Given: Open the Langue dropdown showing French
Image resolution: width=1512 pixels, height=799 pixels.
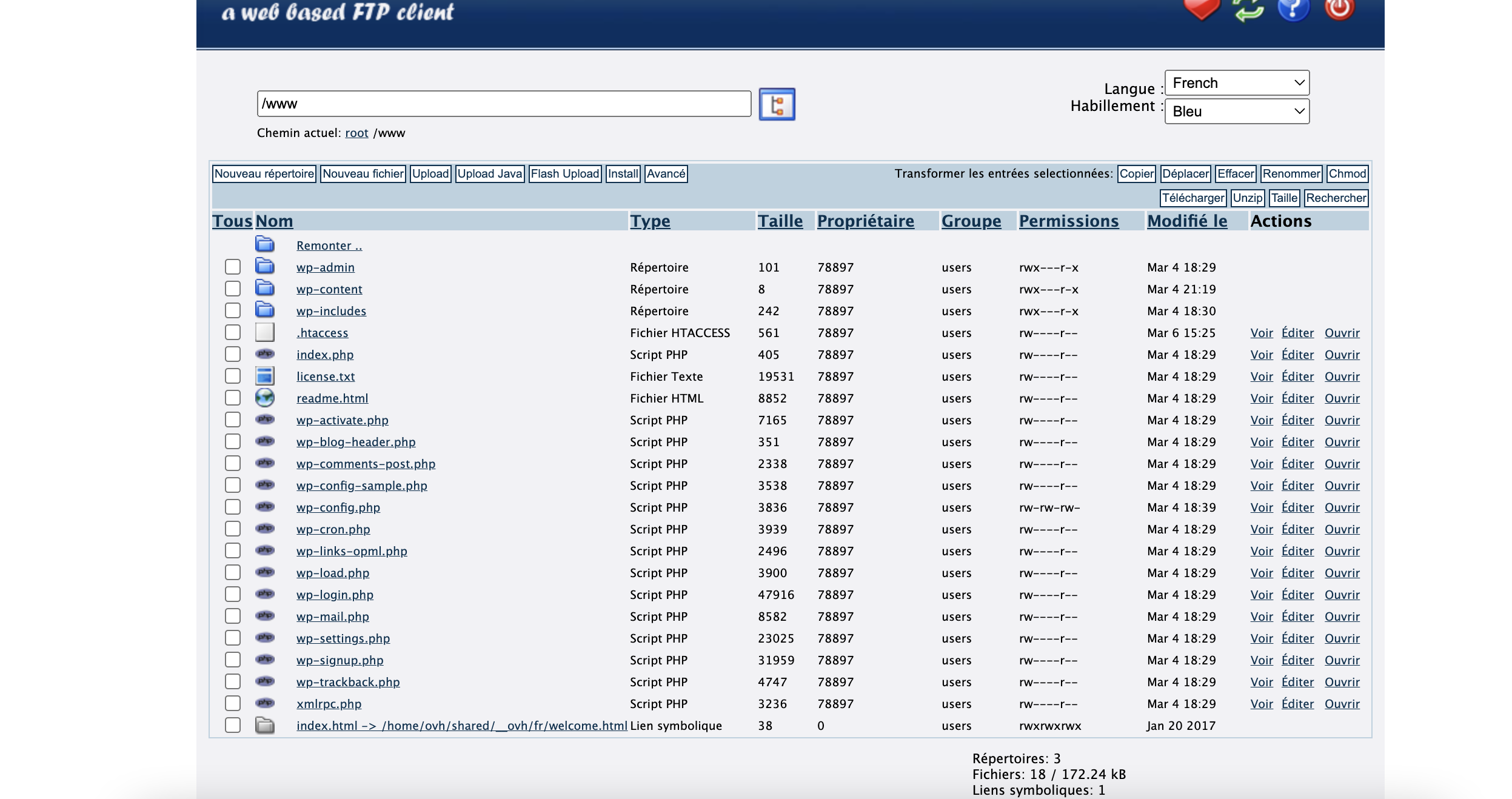Looking at the screenshot, I should click(x=1237, y=82).
